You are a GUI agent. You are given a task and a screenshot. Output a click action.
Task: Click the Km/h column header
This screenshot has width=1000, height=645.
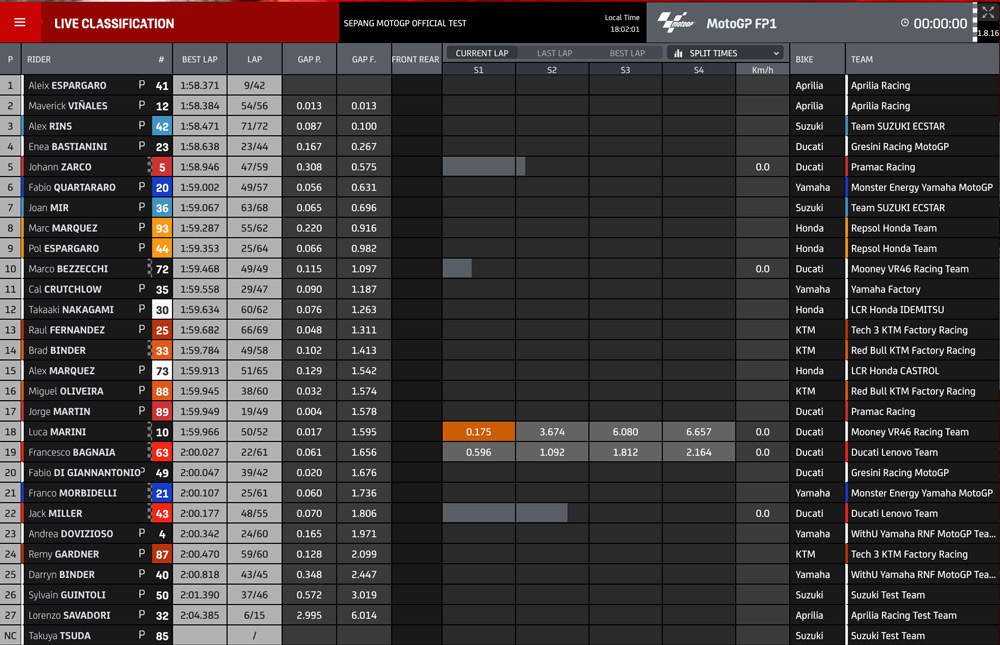coord(762,70)
